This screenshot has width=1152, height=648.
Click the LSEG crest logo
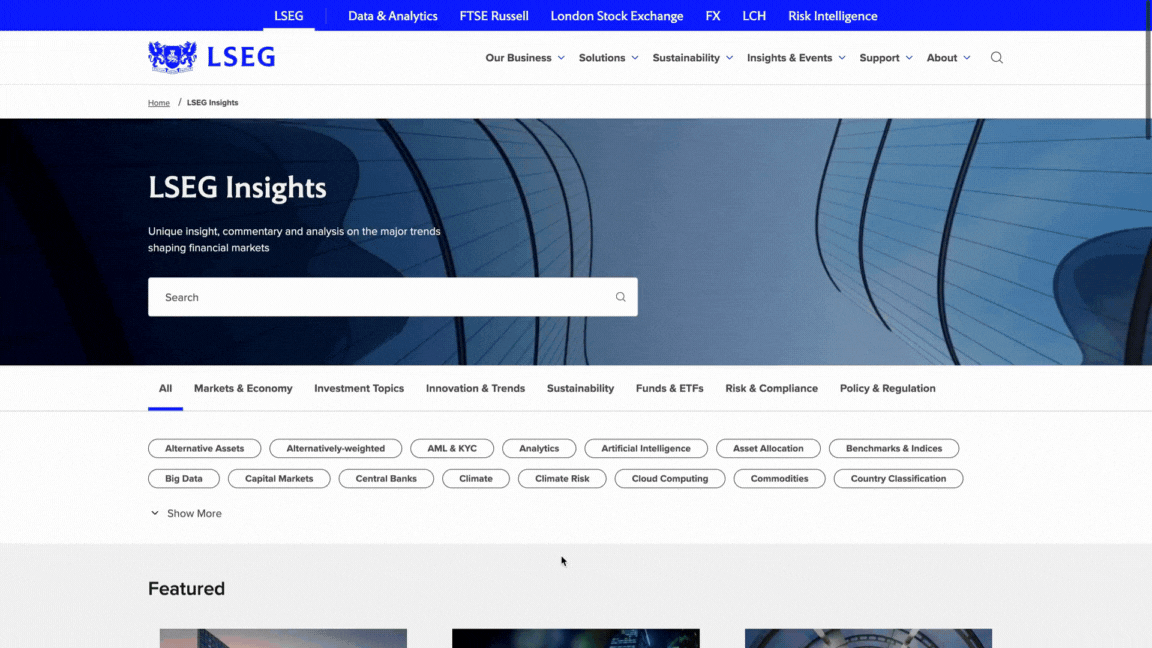click(173, 57)
